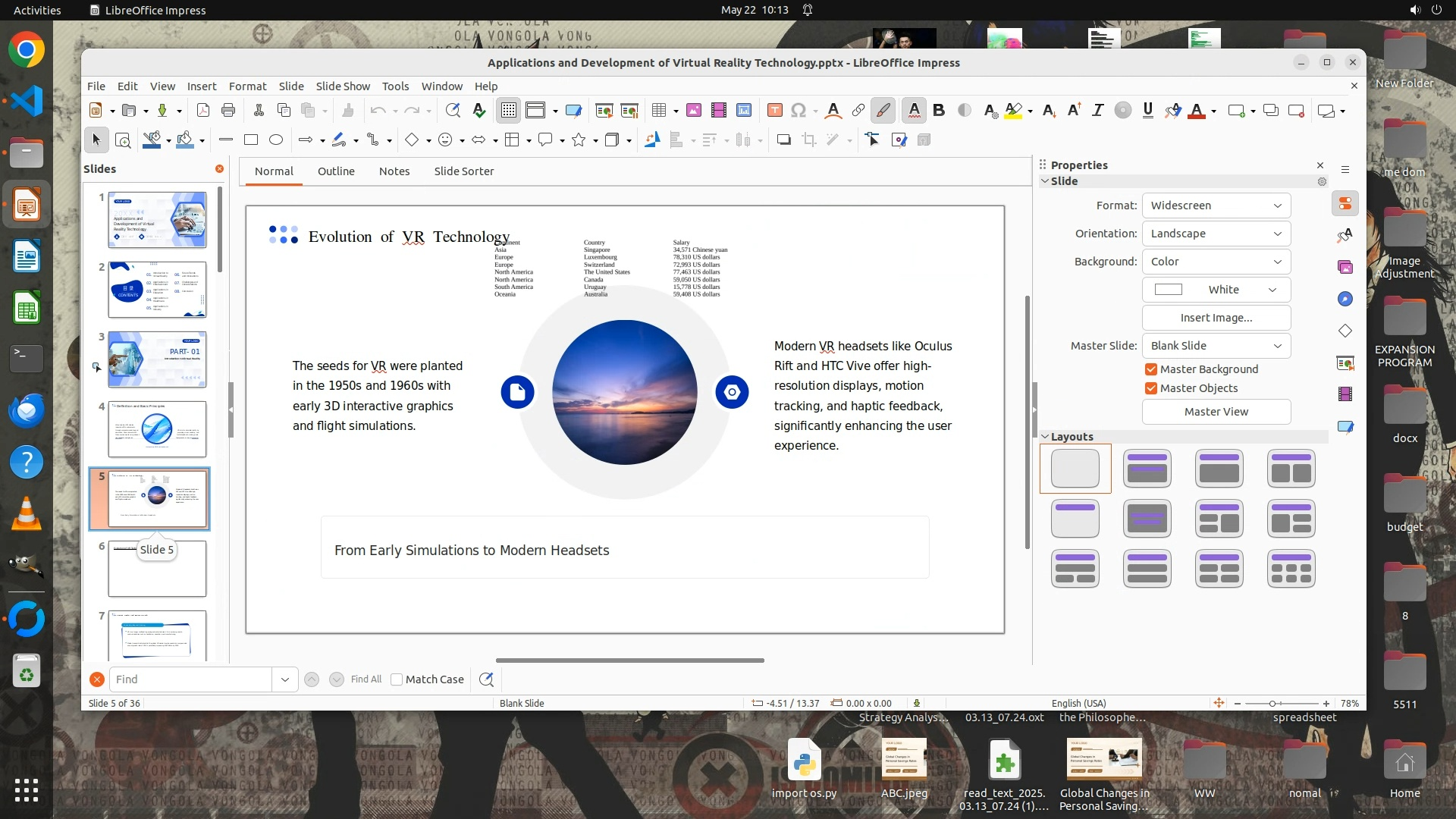
Task: Open the Master Slide dropdown
Action: (x=1216, y=346)
